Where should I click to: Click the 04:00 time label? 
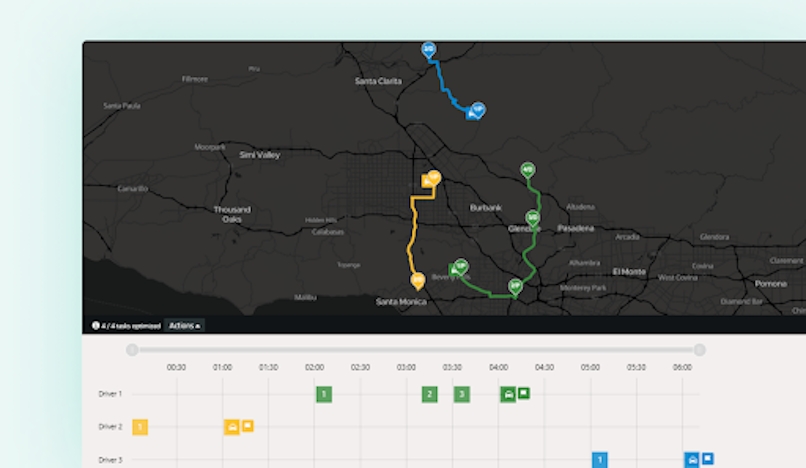498,367
